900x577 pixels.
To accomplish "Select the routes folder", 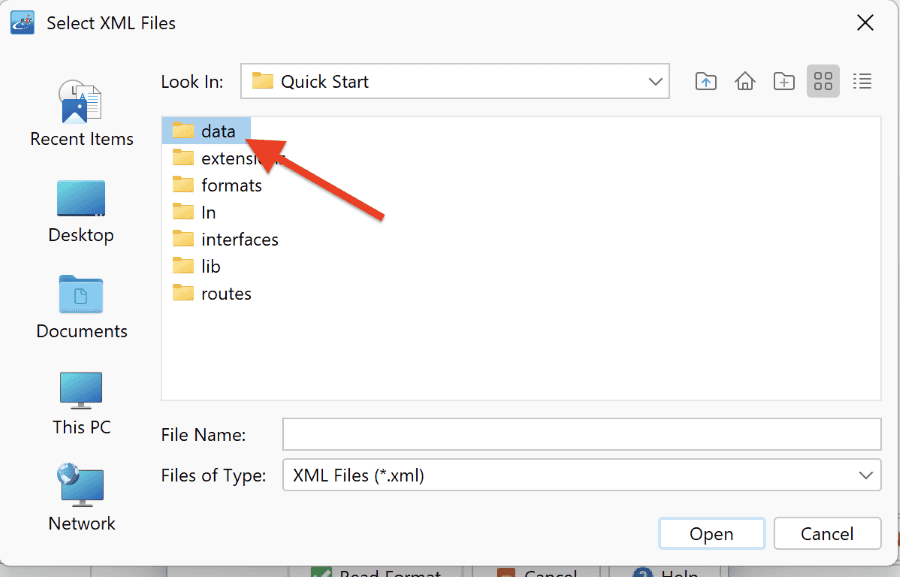I will pos(212,293).
